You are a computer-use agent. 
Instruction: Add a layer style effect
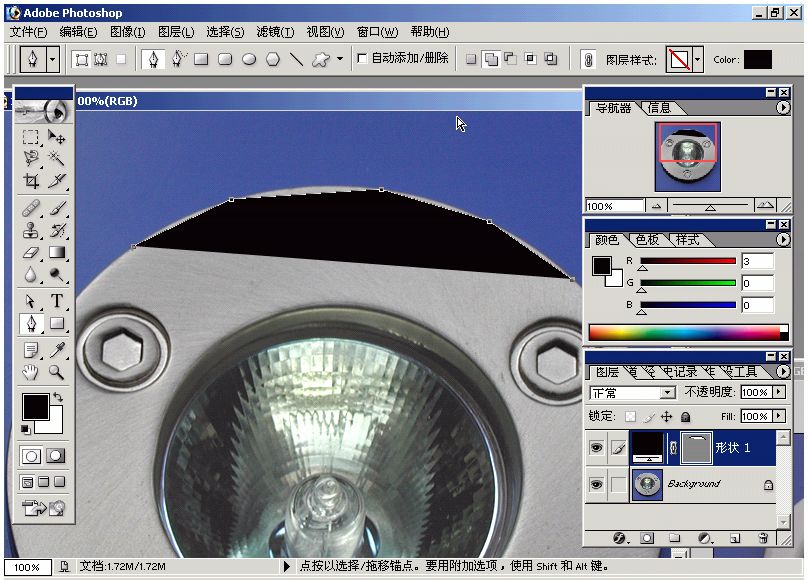pyautogui.click(x=619, y=538)
